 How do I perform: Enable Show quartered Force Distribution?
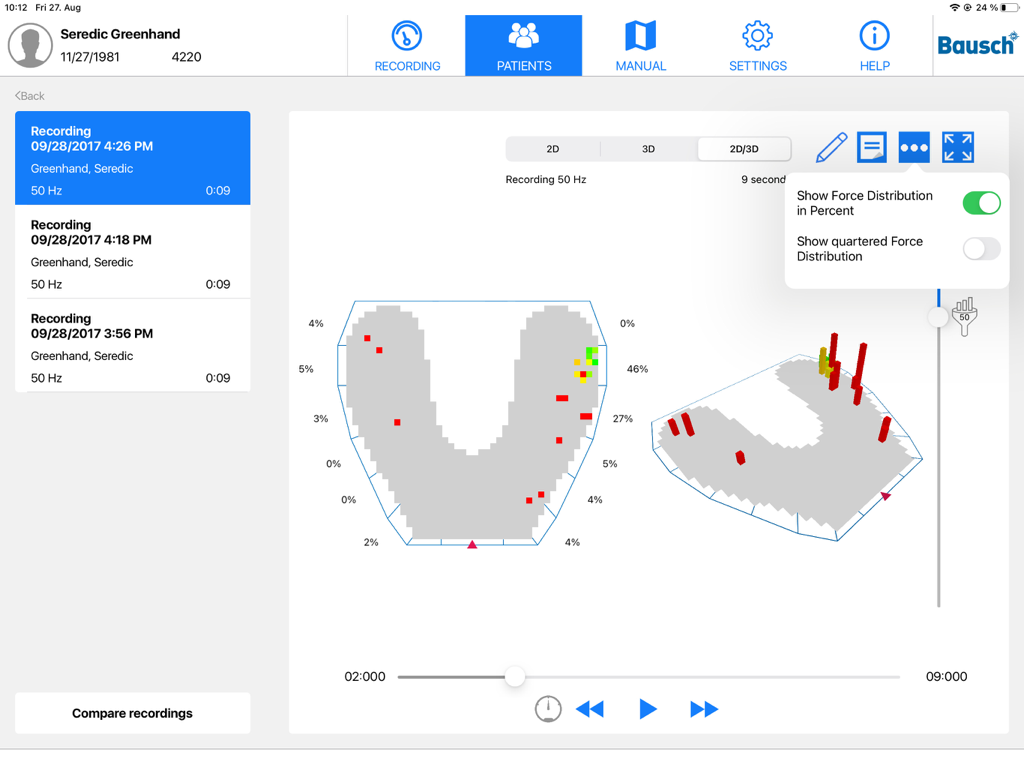click(981, 248)
